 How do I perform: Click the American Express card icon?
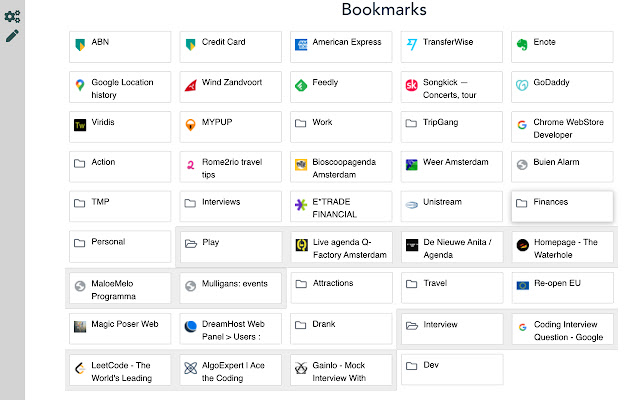[x=300, y=44]
